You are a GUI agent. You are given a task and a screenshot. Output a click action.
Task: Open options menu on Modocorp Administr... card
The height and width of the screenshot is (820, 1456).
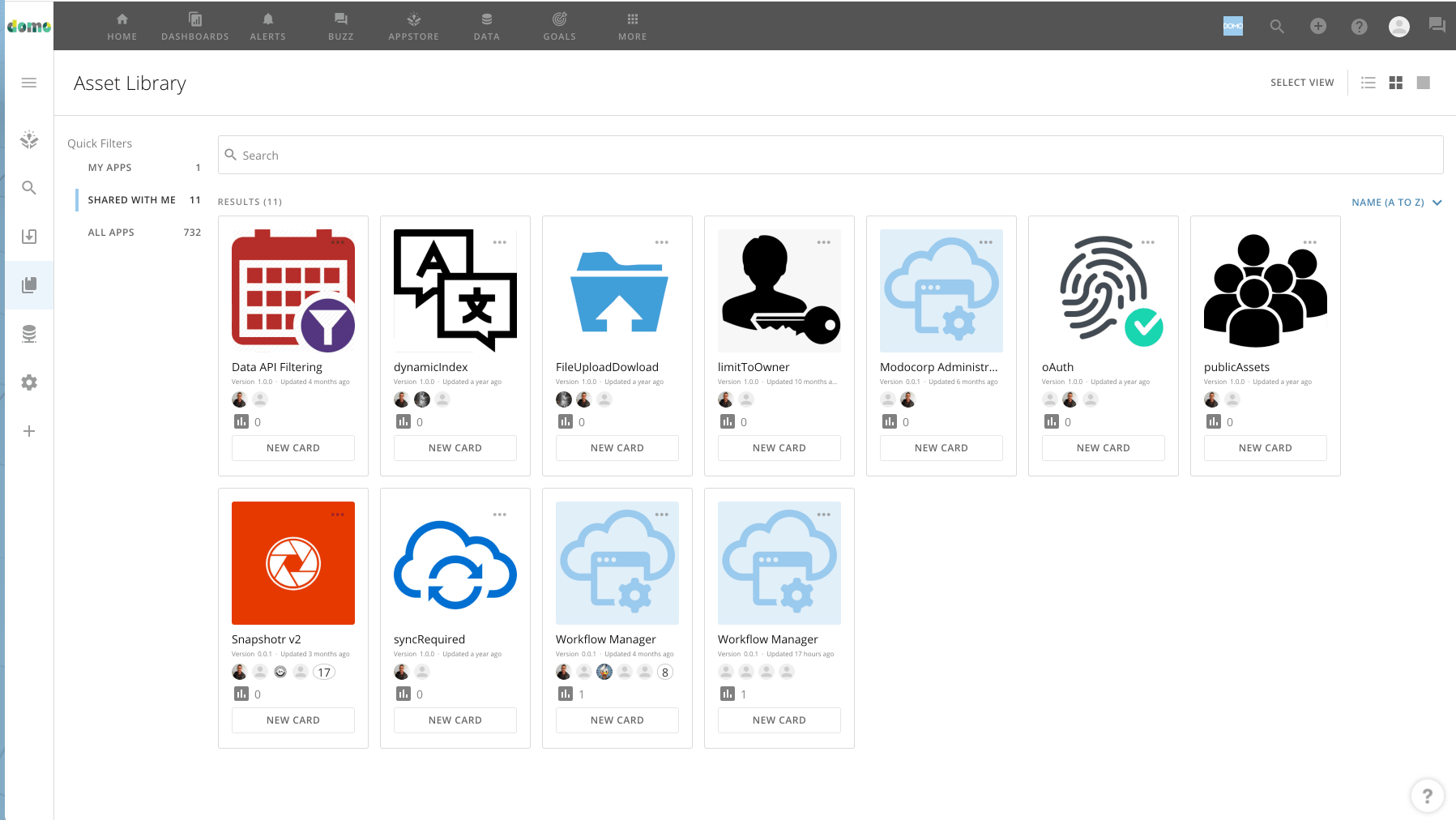point(986,242)
